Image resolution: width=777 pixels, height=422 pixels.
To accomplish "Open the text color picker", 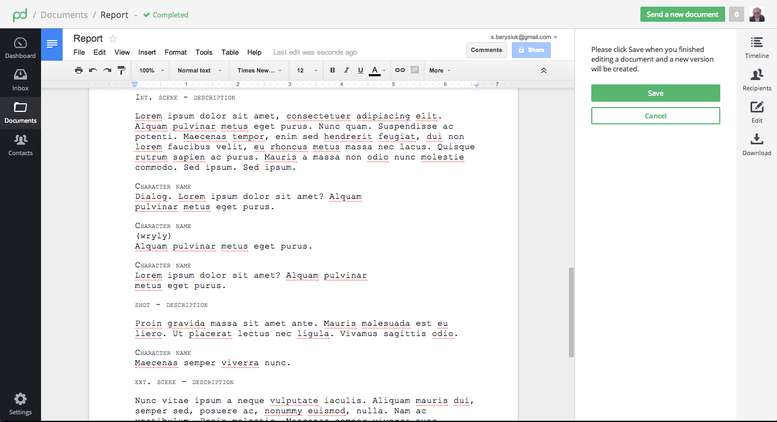I will tap(377, 71).
